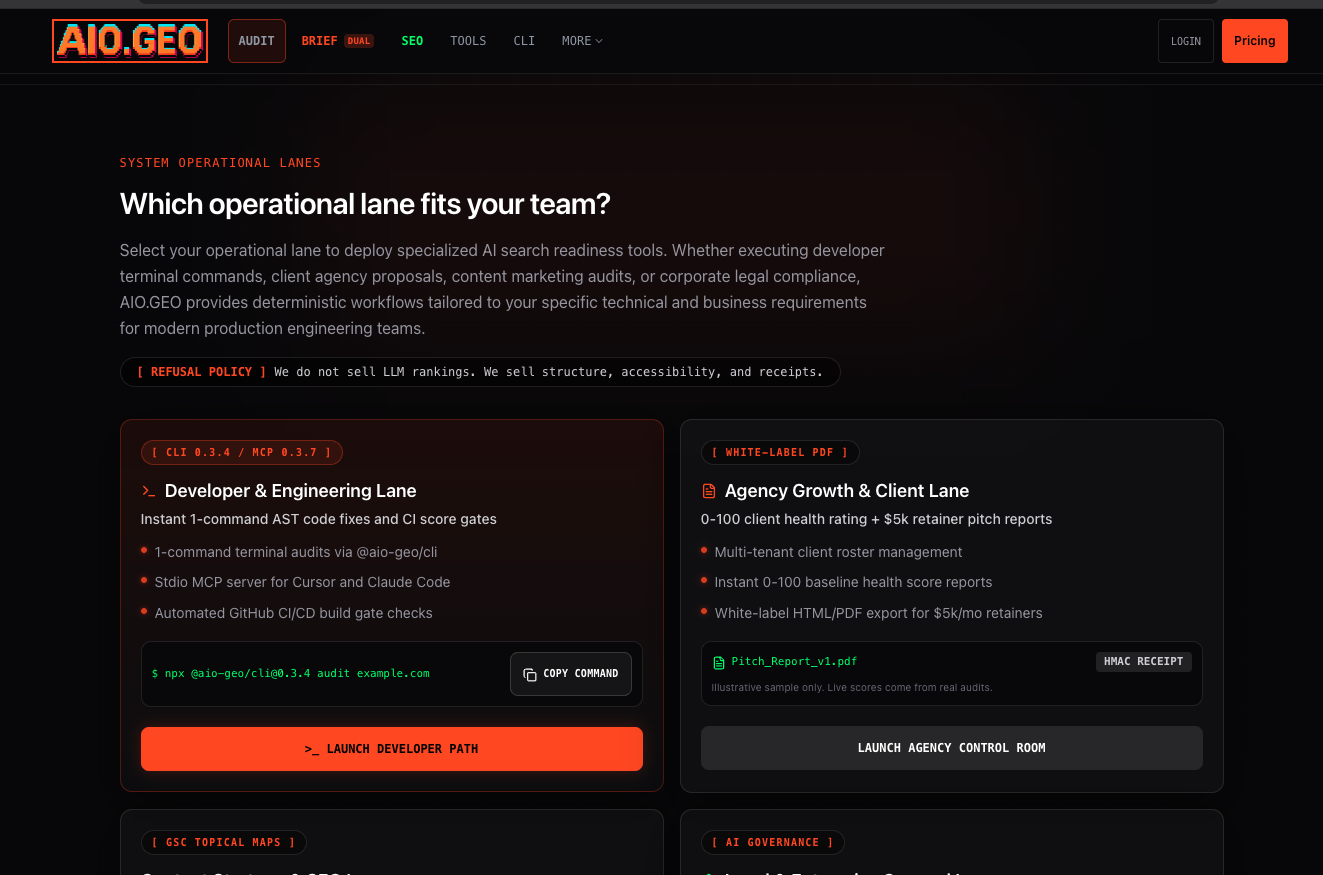Click the LOGIN button
The image size is (1323, 875).
click(x=1186, y=41)
